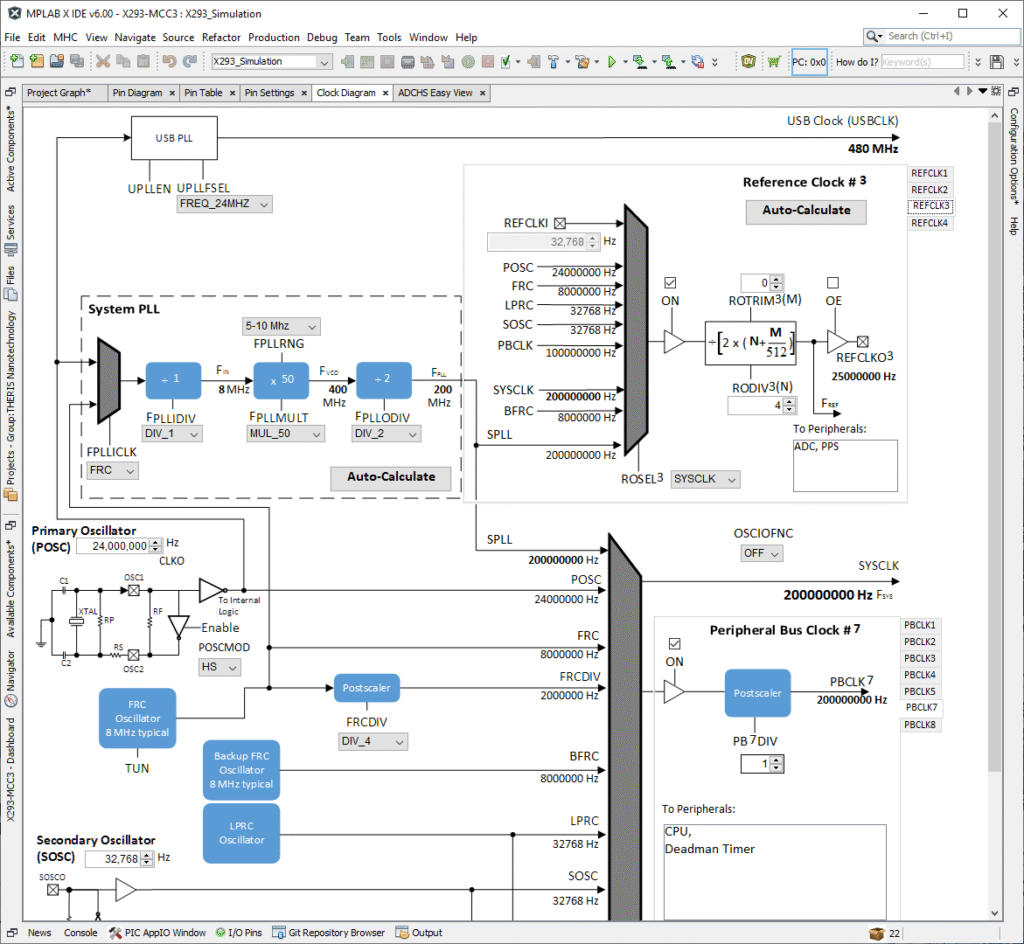Select the REFCLK4 button

pyautogui.click(x=929, y=223)
